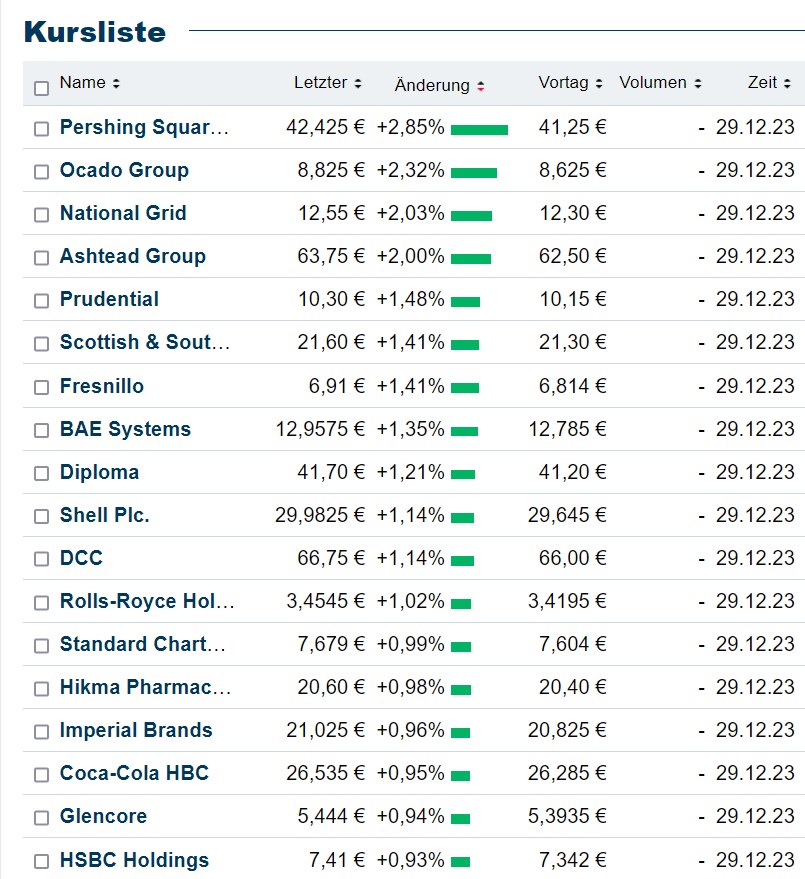Select the Prudential row checkbox
The height and width of the screenshot is (879, 805).
(x=41, y=301)
